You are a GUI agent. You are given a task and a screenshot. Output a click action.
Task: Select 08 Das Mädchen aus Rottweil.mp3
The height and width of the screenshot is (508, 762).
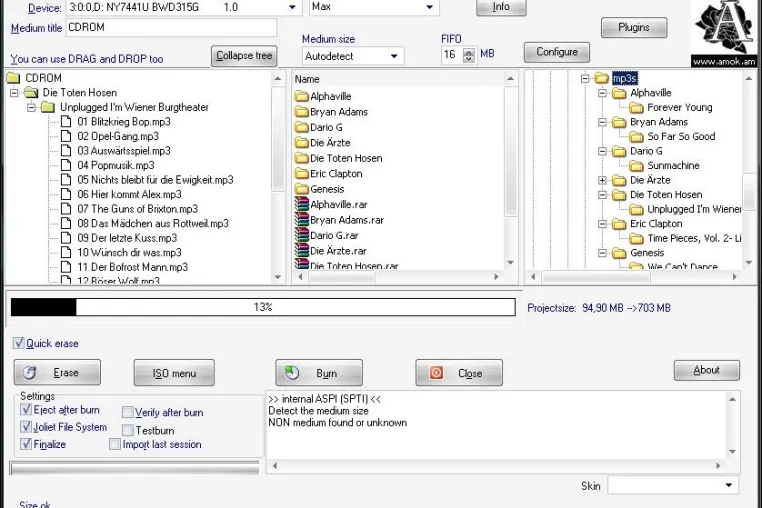click(153, 224)
